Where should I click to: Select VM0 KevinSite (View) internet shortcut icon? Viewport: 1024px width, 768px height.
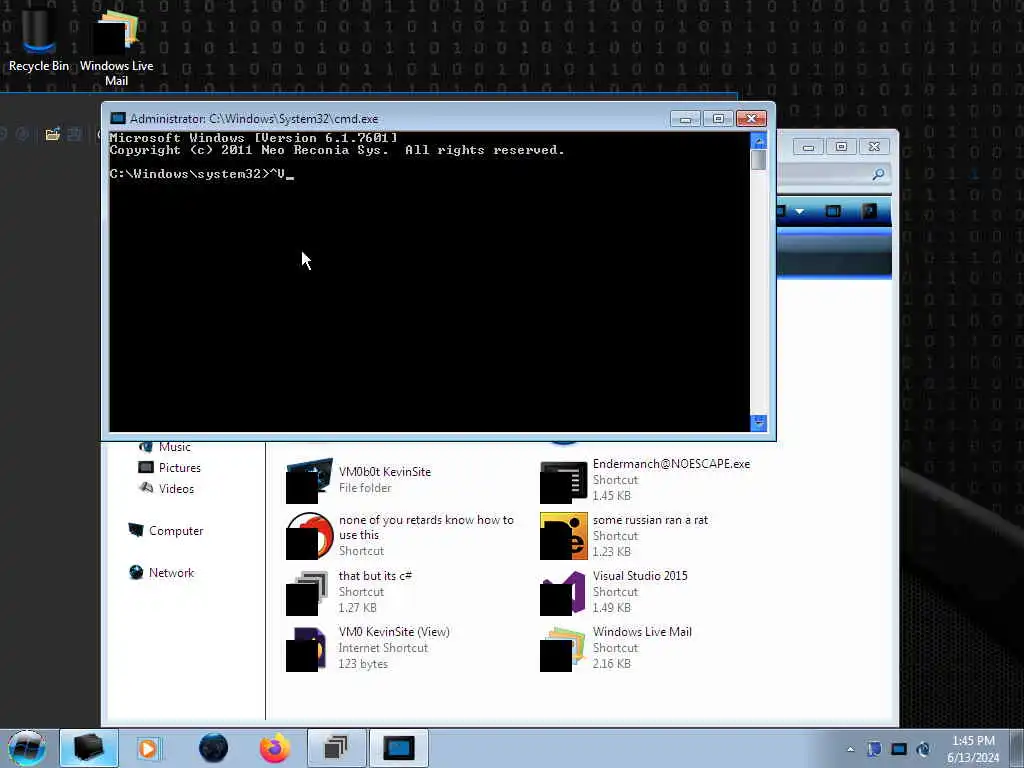point(306,648)
